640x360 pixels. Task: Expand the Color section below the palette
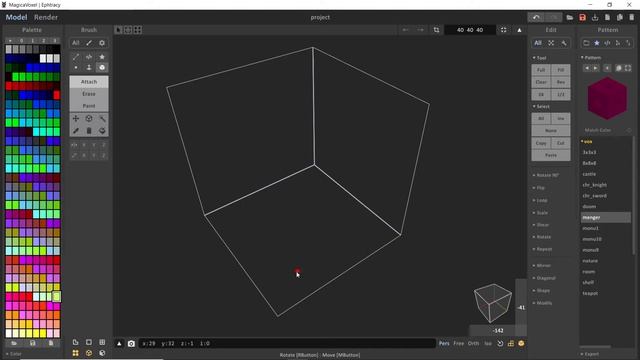13,354
